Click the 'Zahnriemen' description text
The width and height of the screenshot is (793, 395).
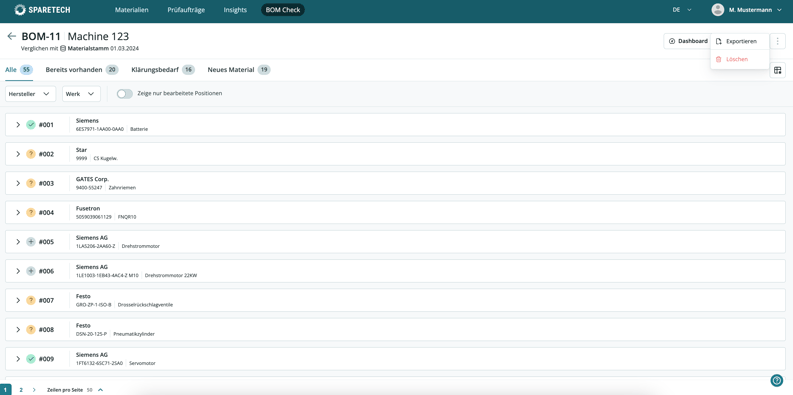click(122, 188)
